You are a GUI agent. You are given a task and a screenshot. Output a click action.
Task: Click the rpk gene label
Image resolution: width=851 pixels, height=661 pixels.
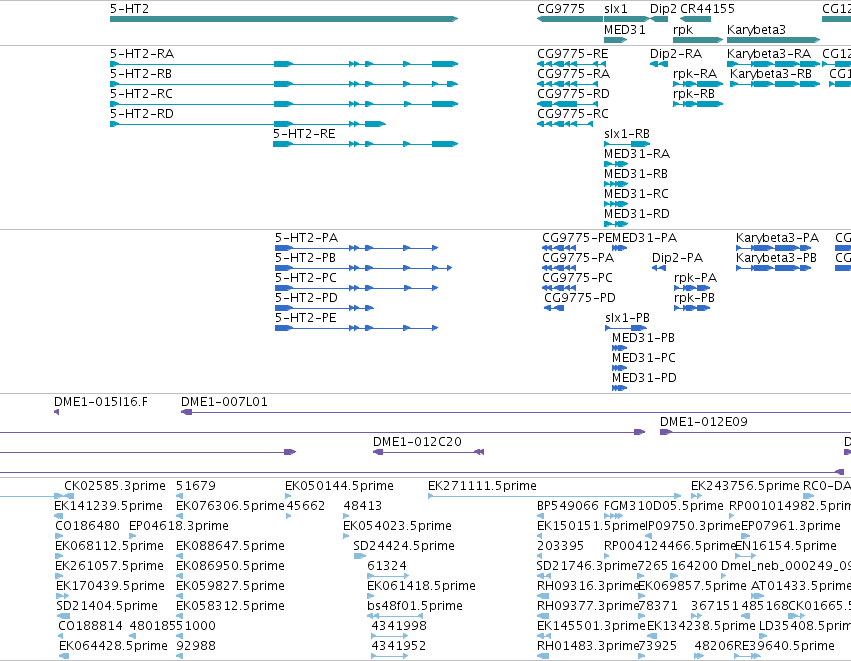pyautogui.click(x=683, y=30)
